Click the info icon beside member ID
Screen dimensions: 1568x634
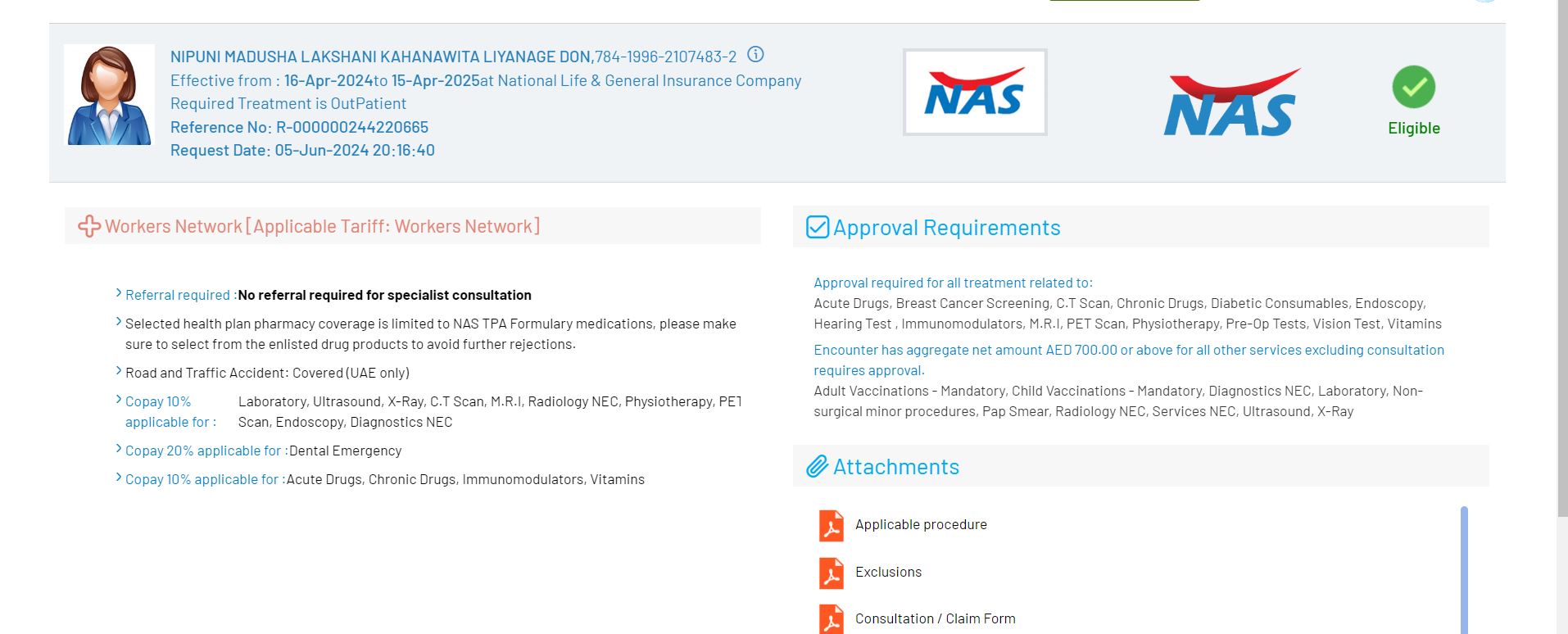pos(755,55)
